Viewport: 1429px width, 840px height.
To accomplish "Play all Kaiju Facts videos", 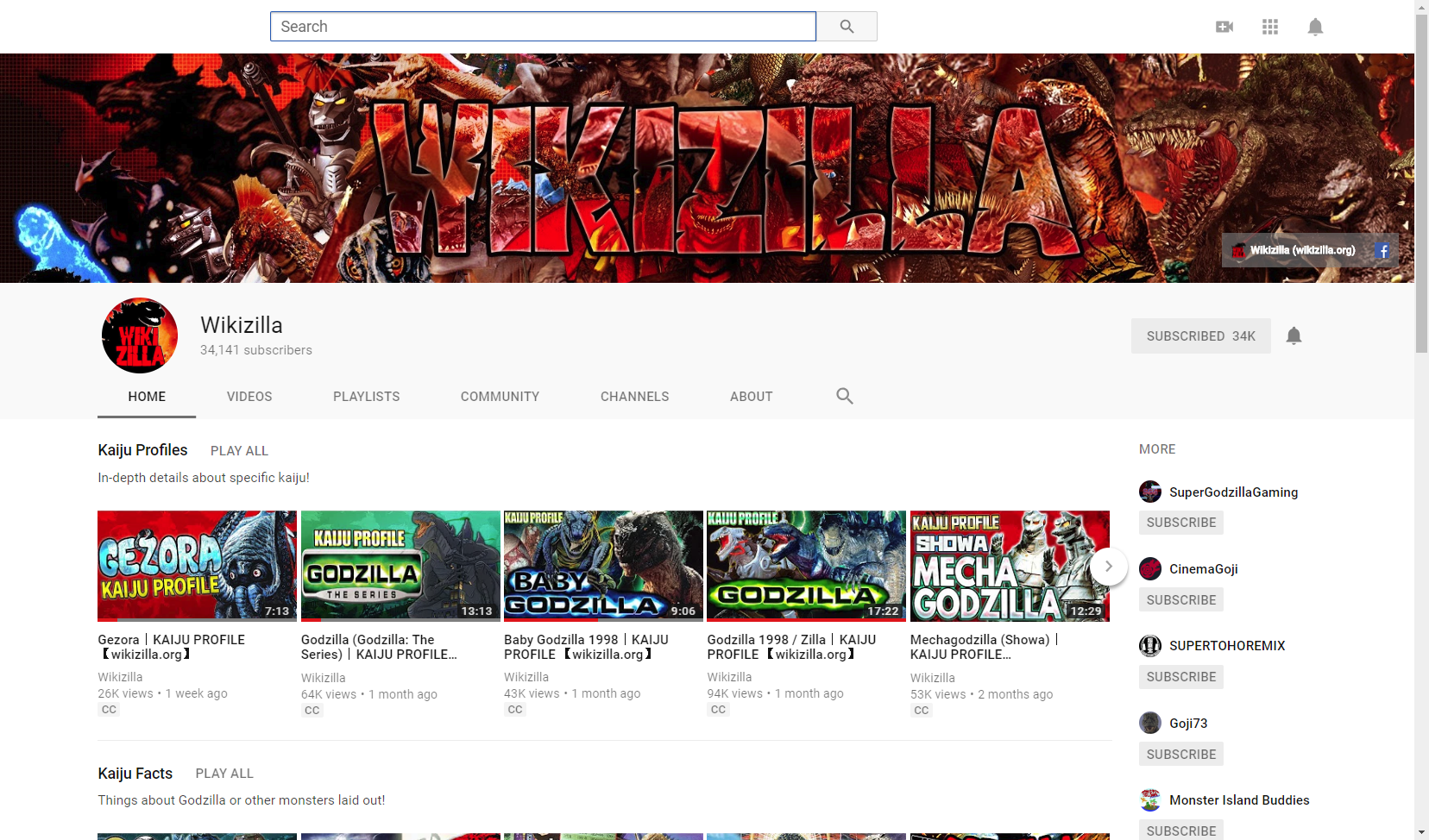I will pyautogui.click(x=224, y=774).
